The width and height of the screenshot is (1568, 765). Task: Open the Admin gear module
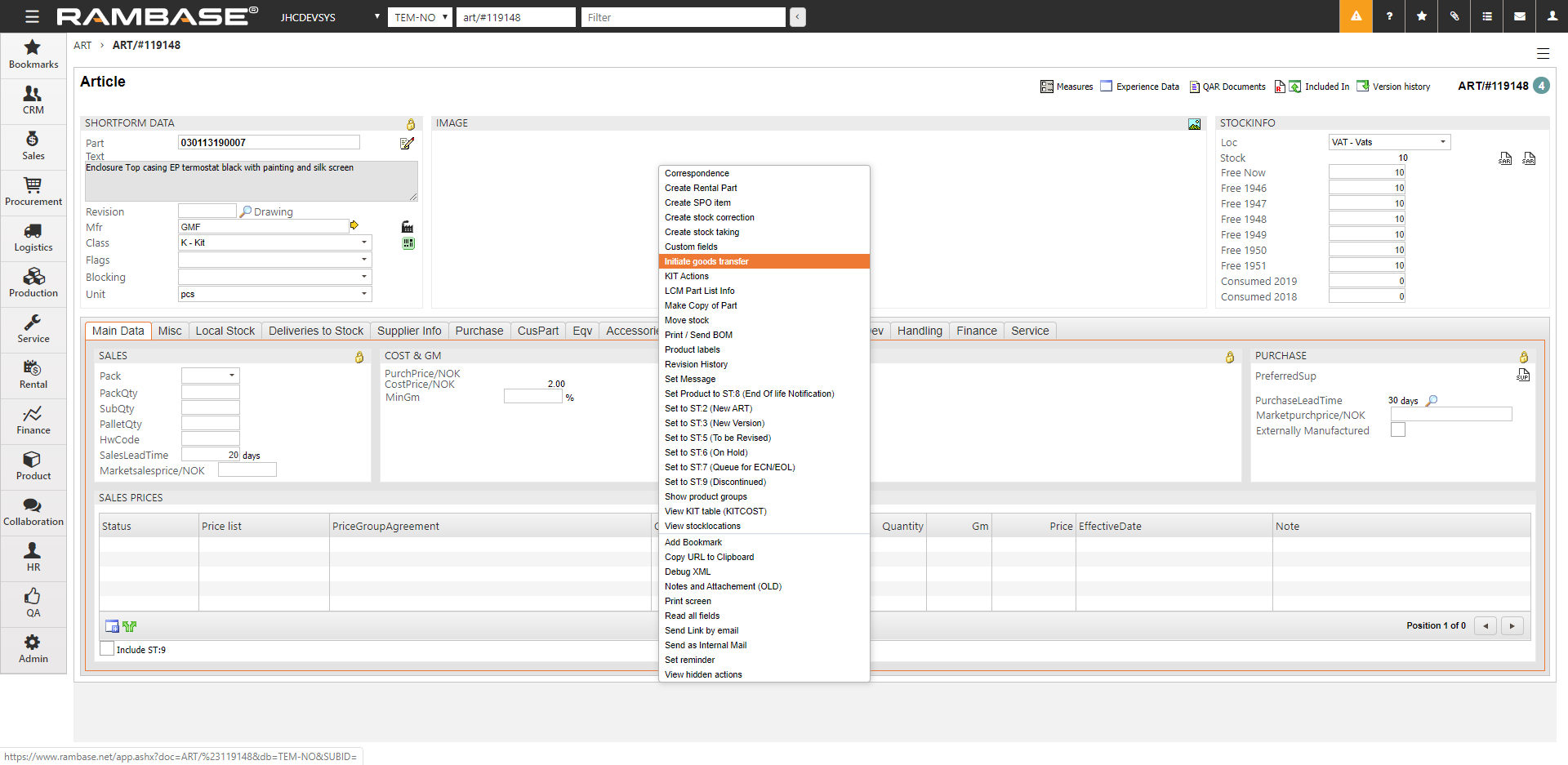click(x=33, y=648)
